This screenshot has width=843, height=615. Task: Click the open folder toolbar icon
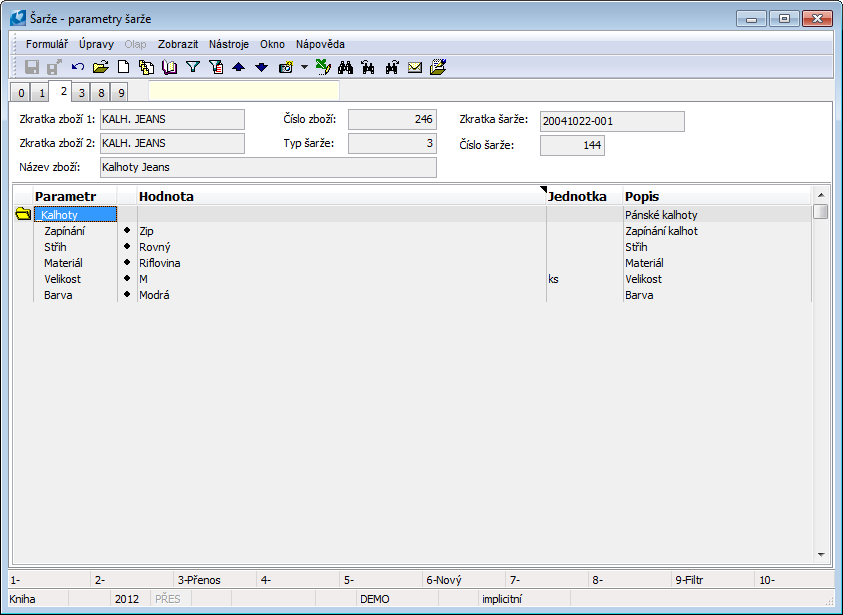click(x=100, y=68)
